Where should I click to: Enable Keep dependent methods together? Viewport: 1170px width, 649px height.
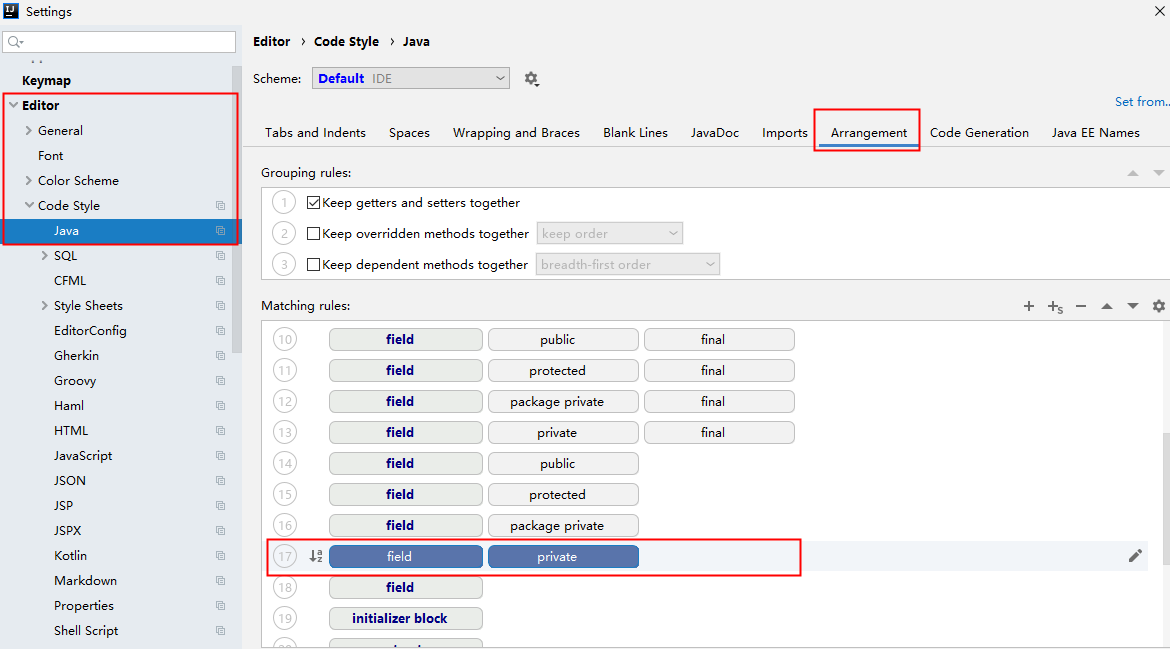pos(314,265)
